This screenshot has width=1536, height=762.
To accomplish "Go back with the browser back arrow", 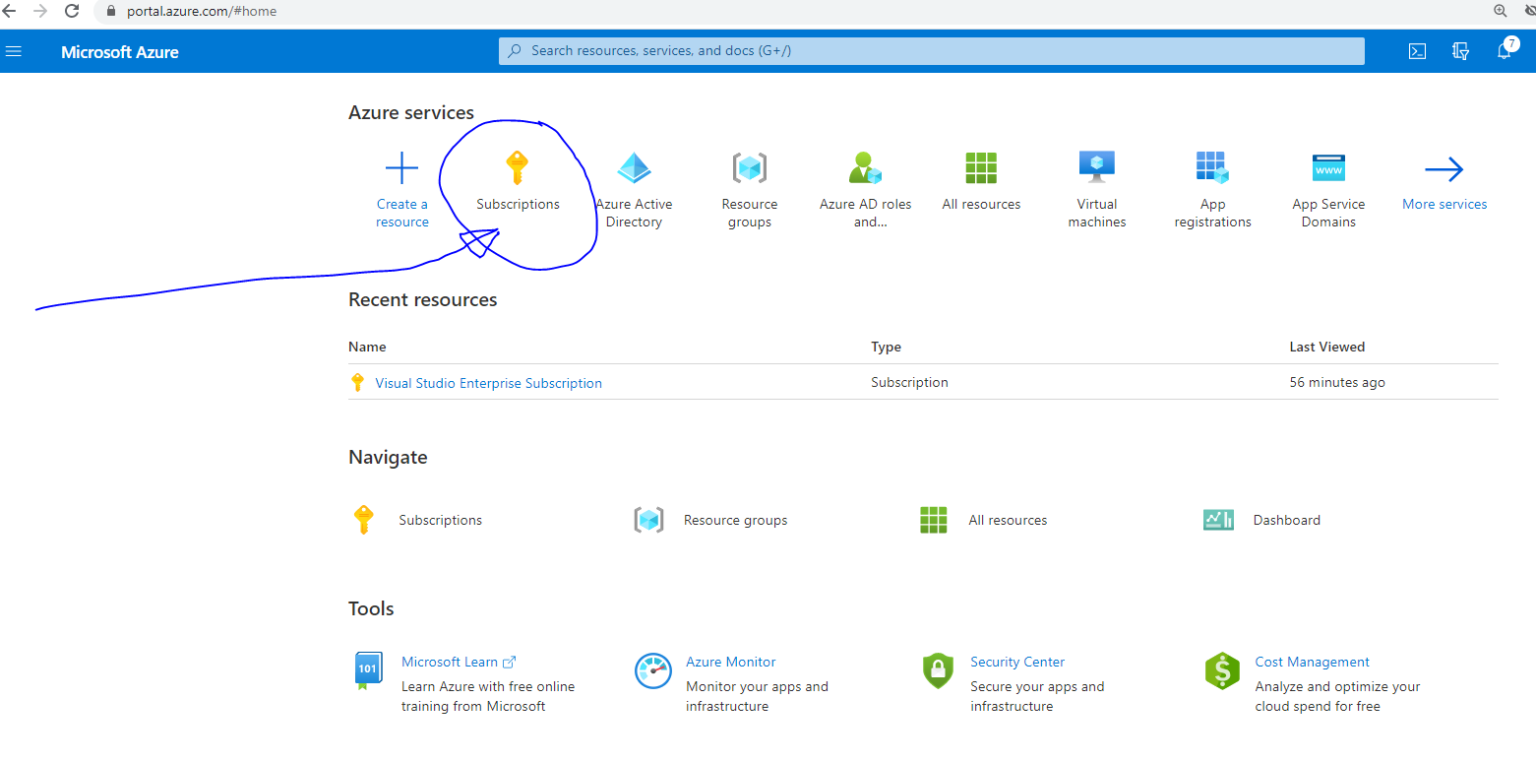I will tap(10, 11).
